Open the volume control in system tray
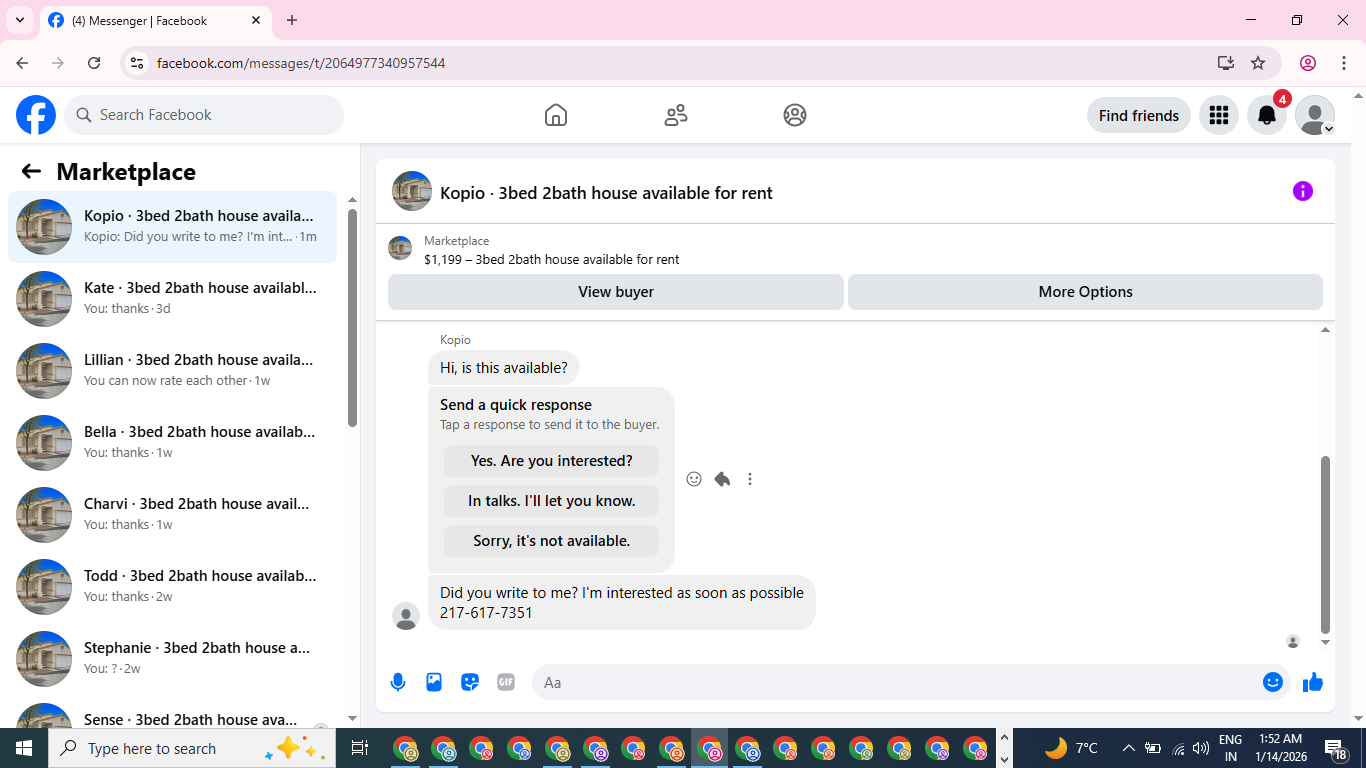The image size is (1366, 768). coord(1202,748)
